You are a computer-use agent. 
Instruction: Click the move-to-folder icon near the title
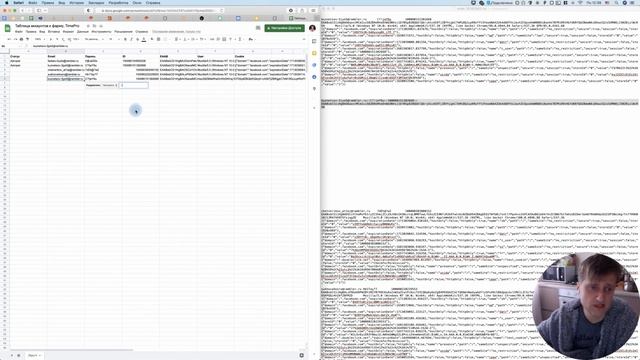94,26
